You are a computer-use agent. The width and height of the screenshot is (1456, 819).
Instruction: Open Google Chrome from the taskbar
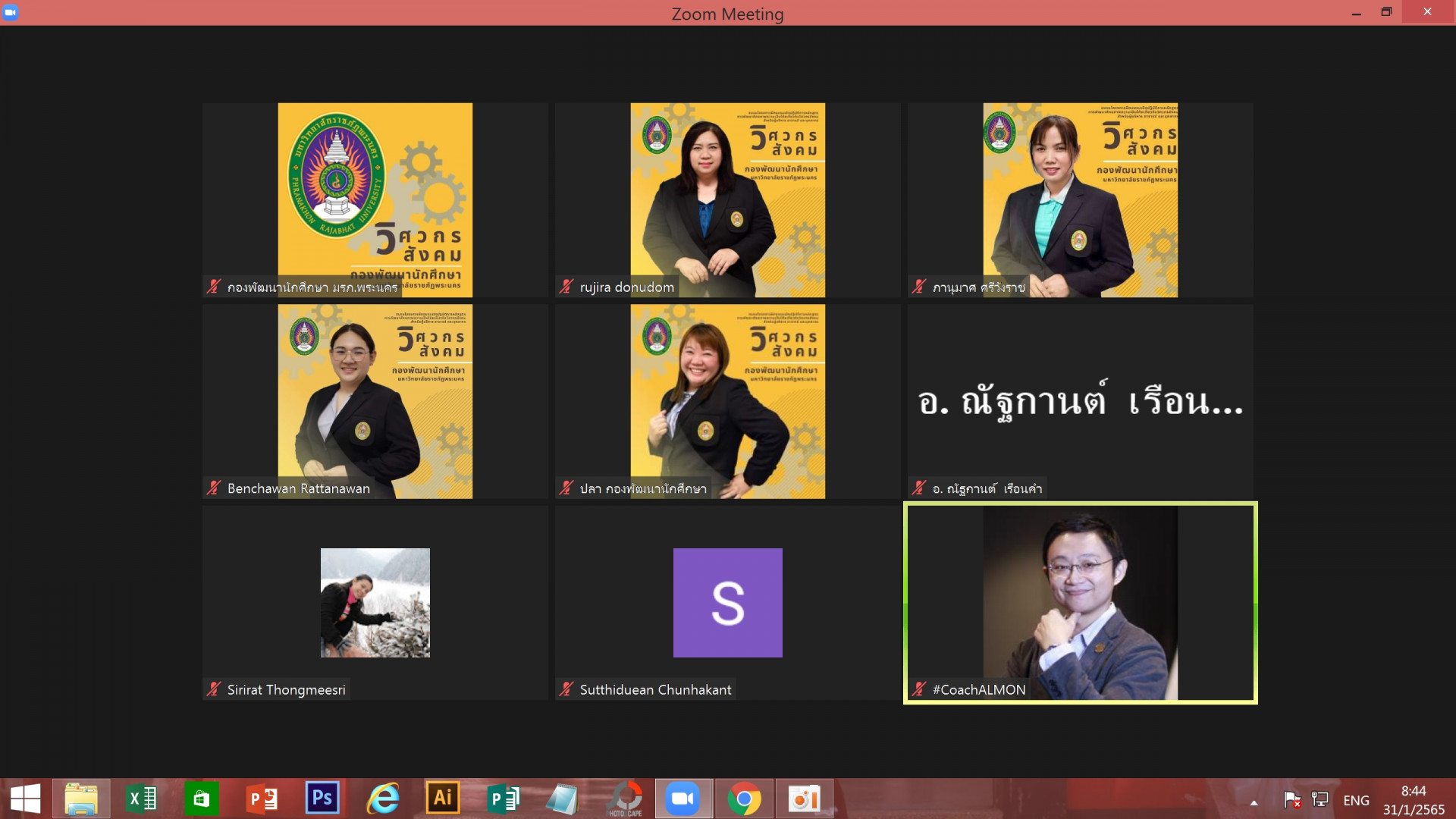point(744,799)
